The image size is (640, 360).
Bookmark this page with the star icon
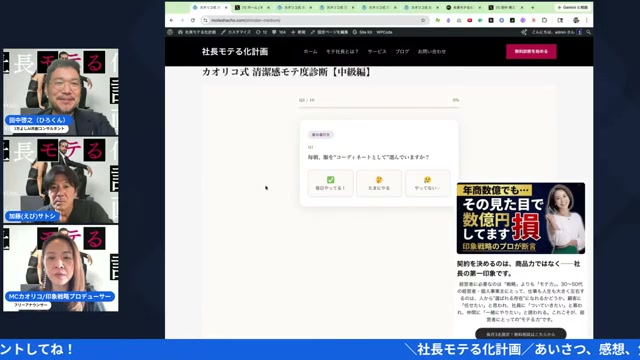tap(423, 20)
